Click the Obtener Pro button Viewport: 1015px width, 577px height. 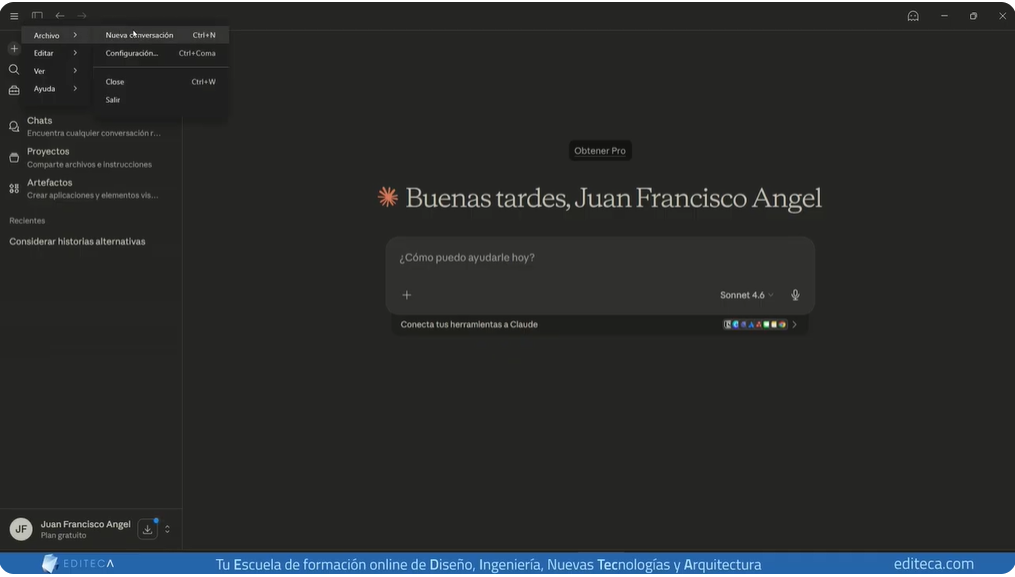599,150
